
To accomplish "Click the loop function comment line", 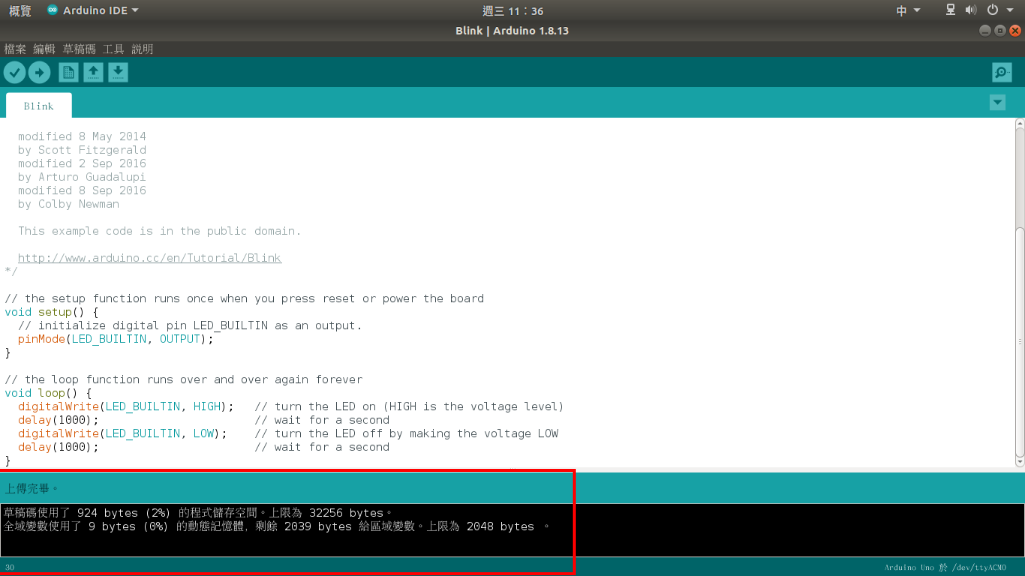I will point(184,379).
